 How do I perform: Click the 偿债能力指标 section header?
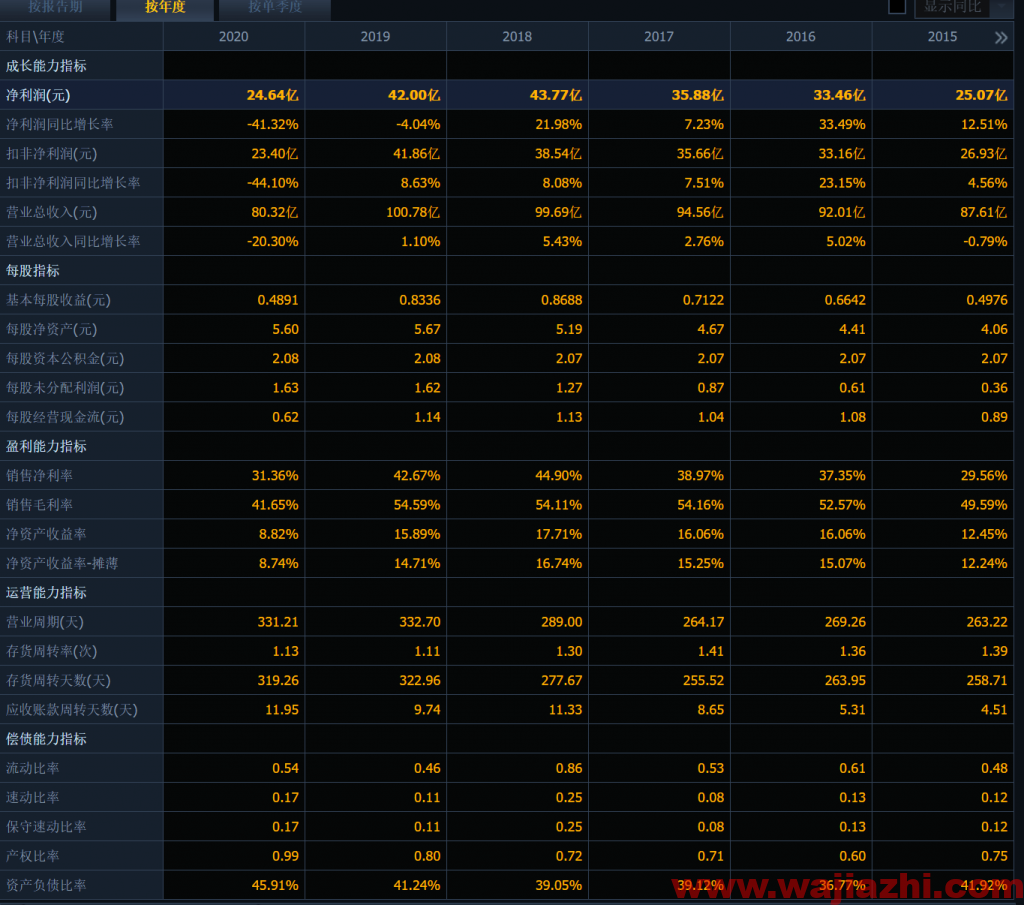point(46,739)
